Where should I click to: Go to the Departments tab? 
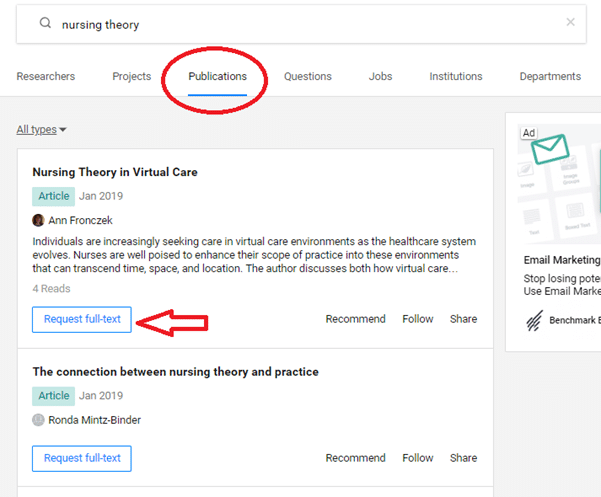(550, 76)
